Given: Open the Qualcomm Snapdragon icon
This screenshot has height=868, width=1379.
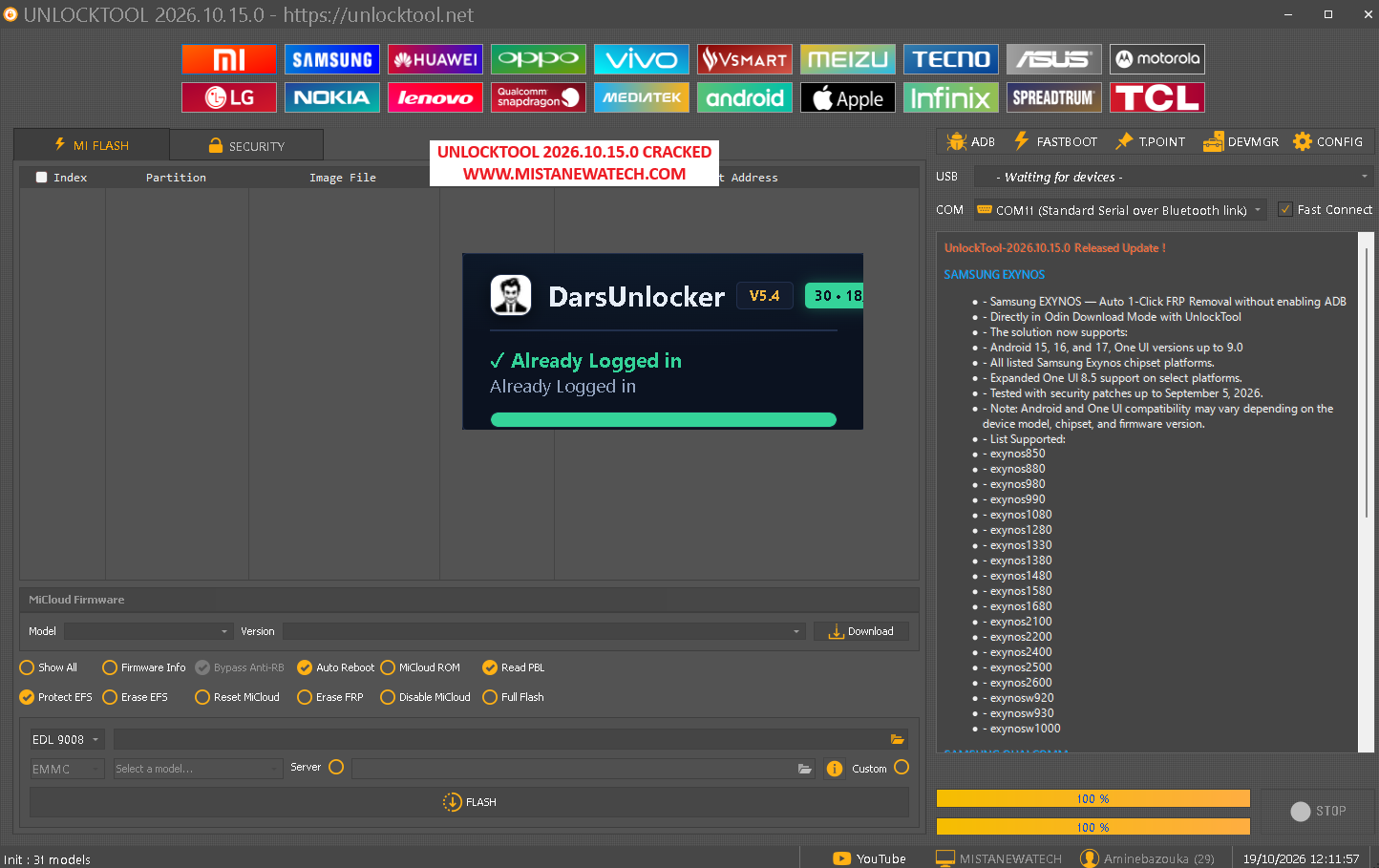Looking at the screenshot, I should tap(539, 97).
